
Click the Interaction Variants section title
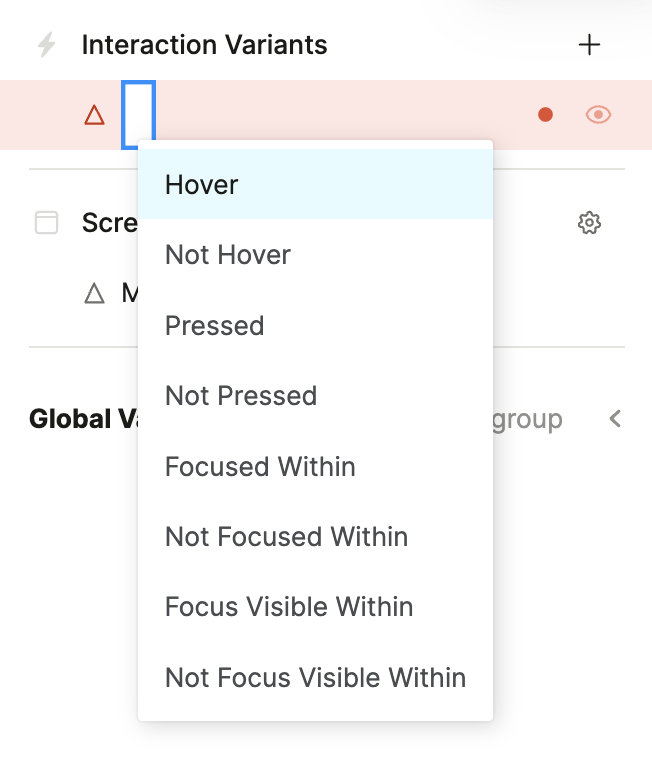pos(204,45)
